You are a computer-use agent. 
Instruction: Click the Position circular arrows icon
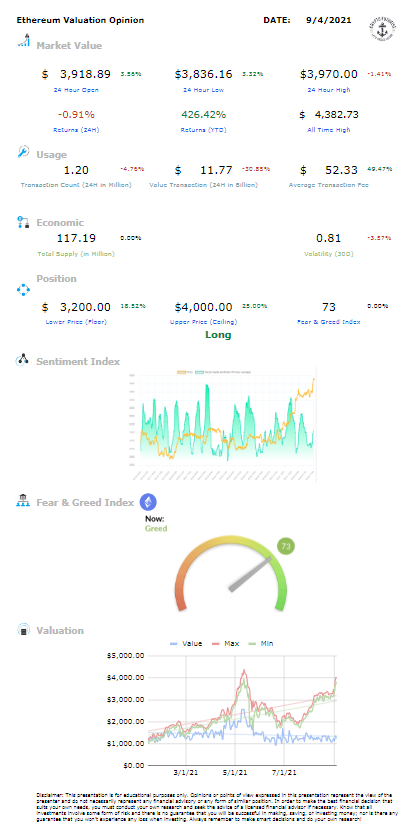(x=24, y=289)
